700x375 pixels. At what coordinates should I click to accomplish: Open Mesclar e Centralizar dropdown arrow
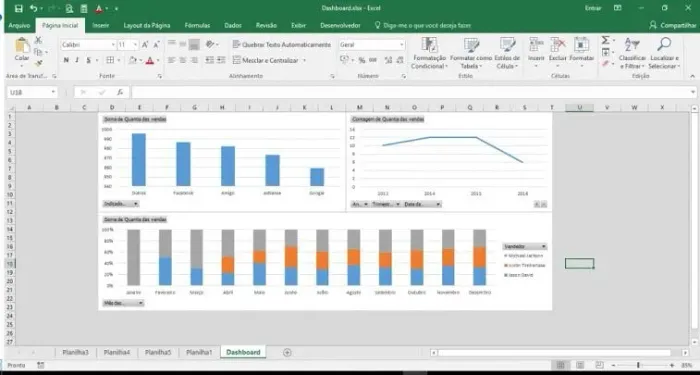304,60
